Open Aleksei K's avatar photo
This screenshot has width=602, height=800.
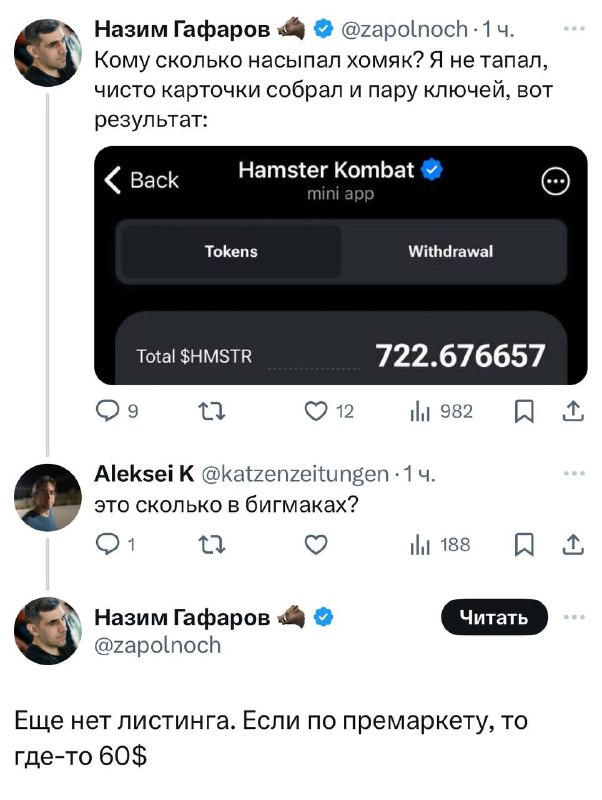pos(48,497)
